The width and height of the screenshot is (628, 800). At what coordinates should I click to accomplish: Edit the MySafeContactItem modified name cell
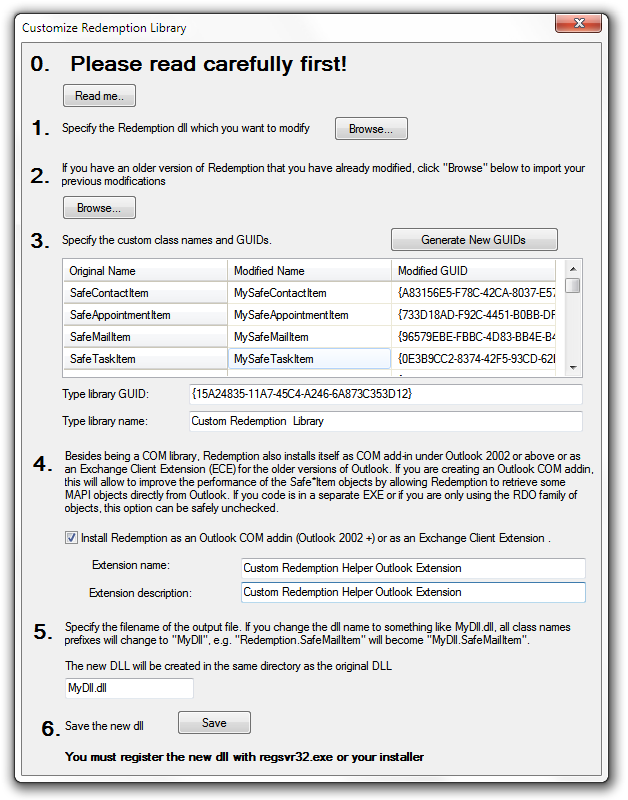pyautogui.click(x=309, y=293)
